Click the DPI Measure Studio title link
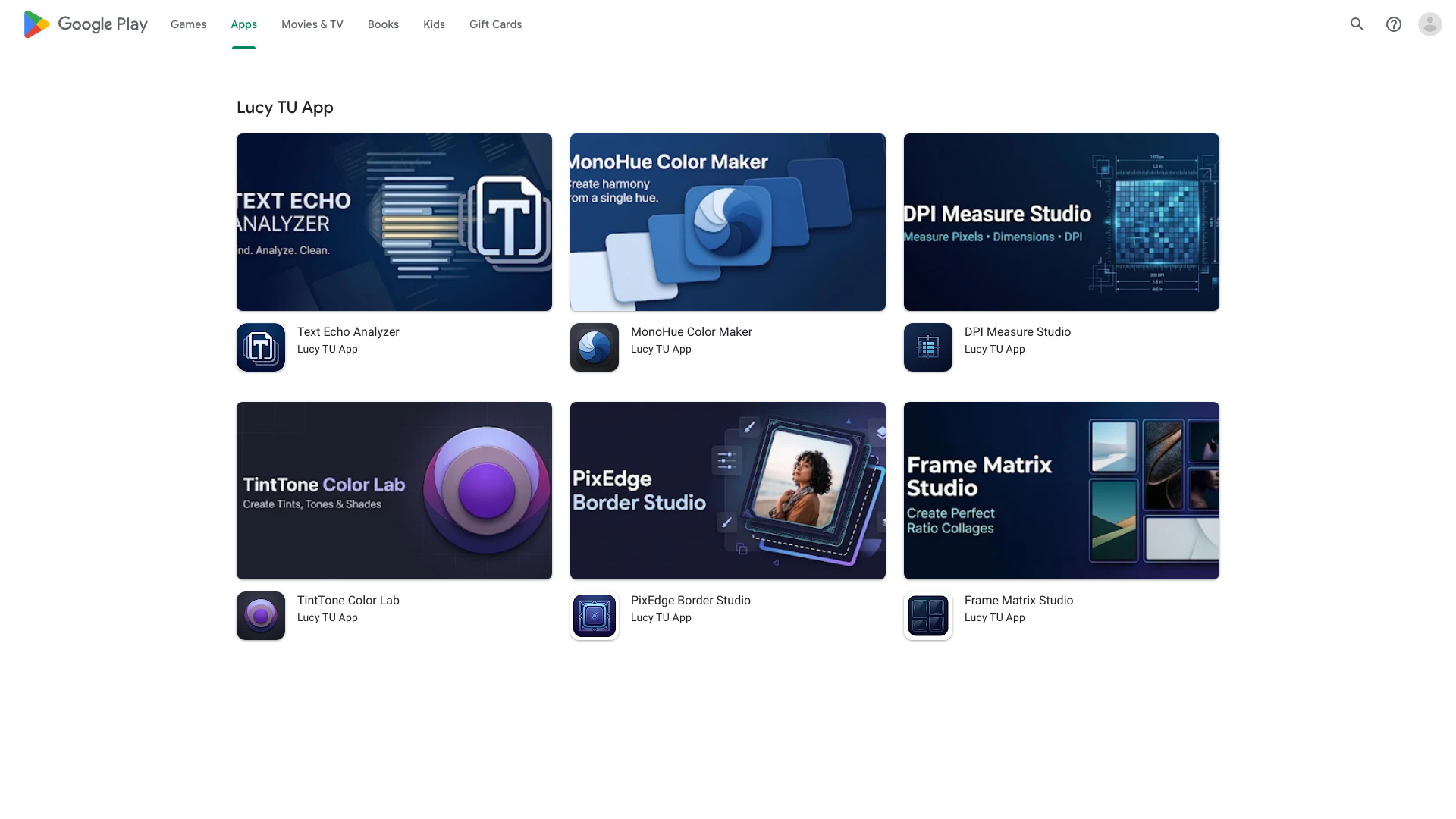This screenshot has width=1456, height=819. point(1018,332)
